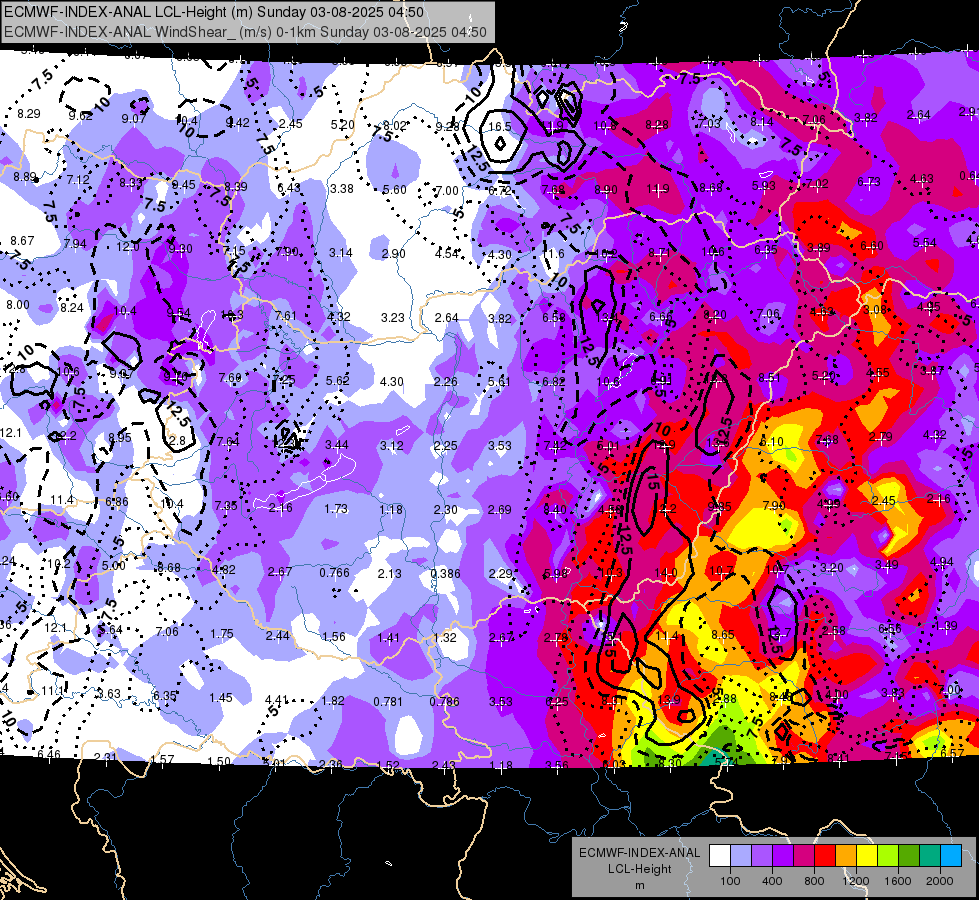Click the wind shear value 2.29 on the map
The width and height of the screenshot is (979, 900).
[500, 573]
